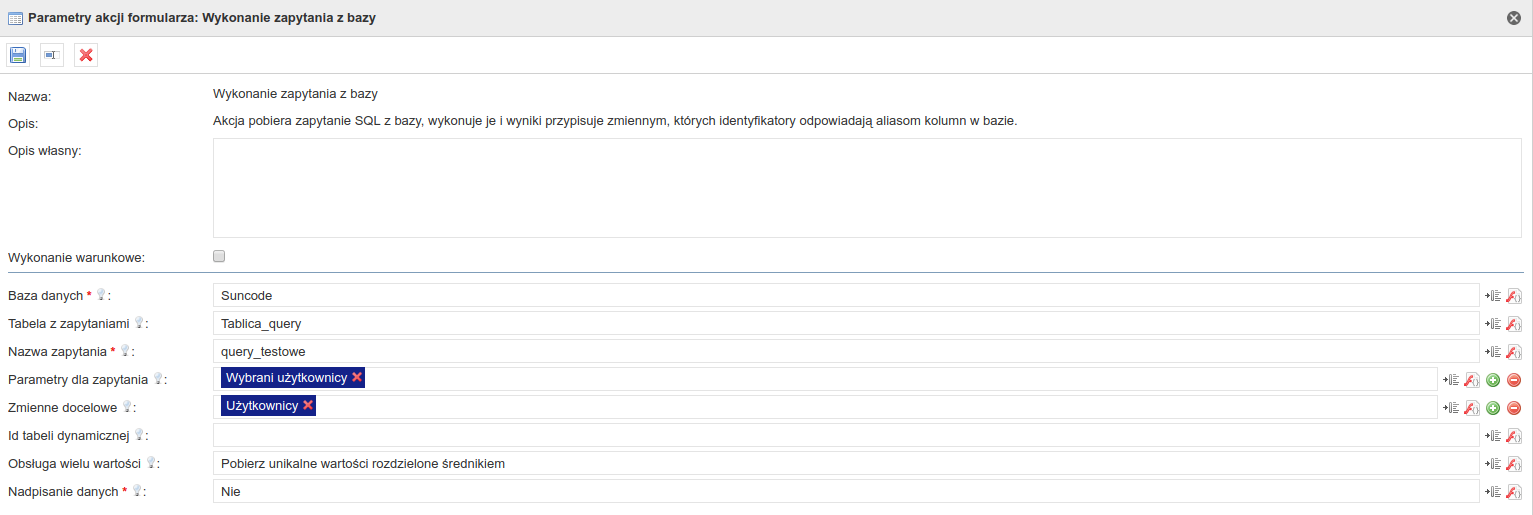
Task: Click the variable list icon for Tabela z zapytaniami
Action: [x=1493, y=324]
